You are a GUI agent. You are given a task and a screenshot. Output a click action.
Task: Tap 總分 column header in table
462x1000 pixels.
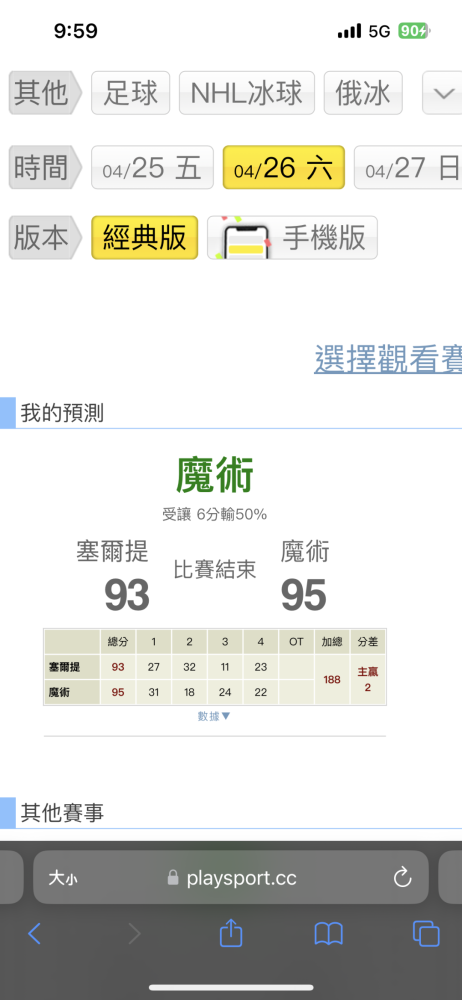pyautogui.click(x=118, y=642)
